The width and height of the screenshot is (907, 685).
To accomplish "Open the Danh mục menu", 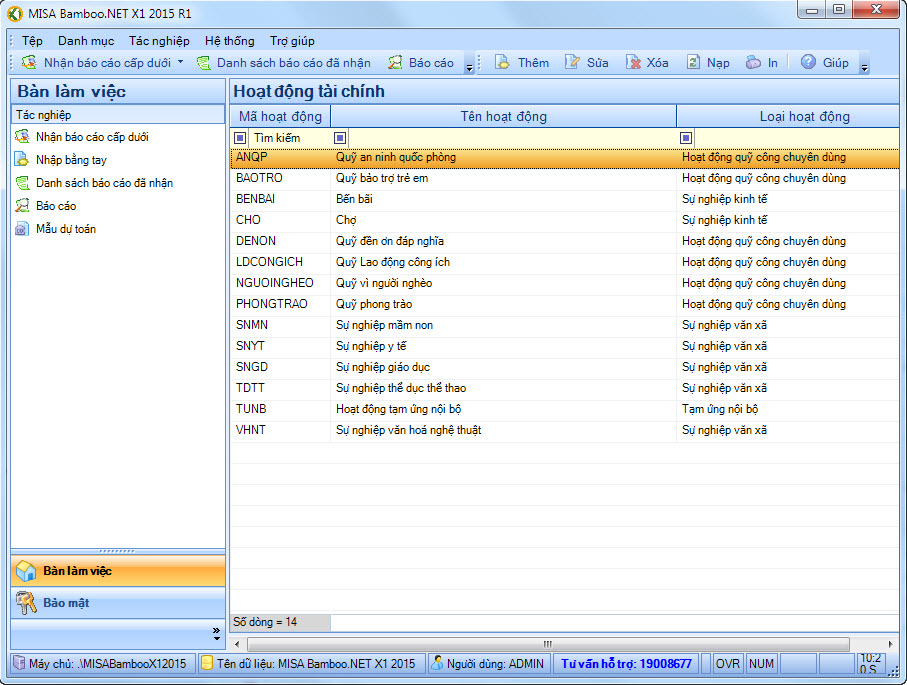I will point(86,40).
